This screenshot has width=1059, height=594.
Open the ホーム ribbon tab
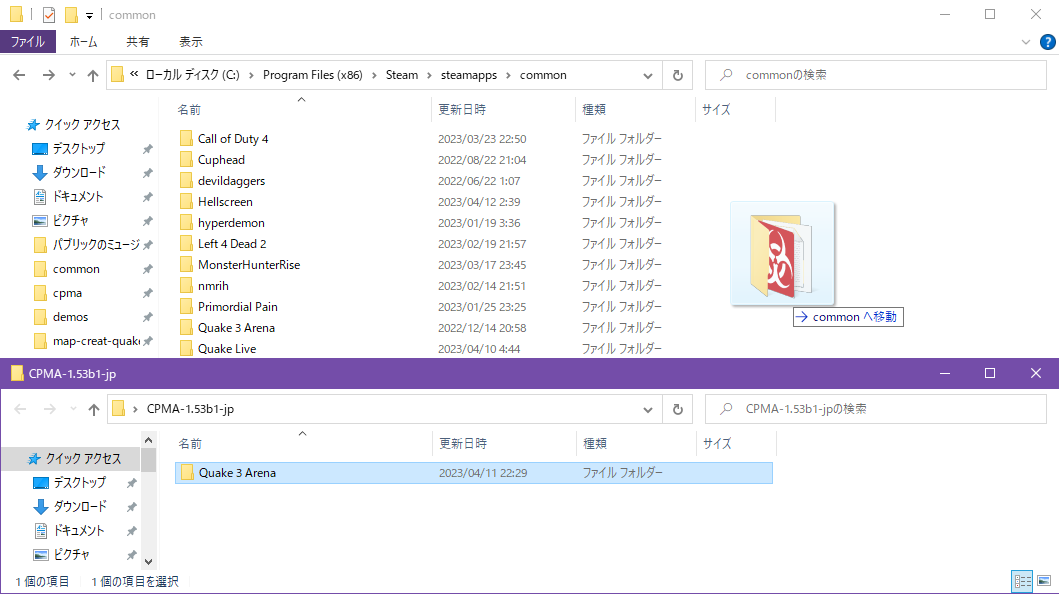tap(83, 42)
